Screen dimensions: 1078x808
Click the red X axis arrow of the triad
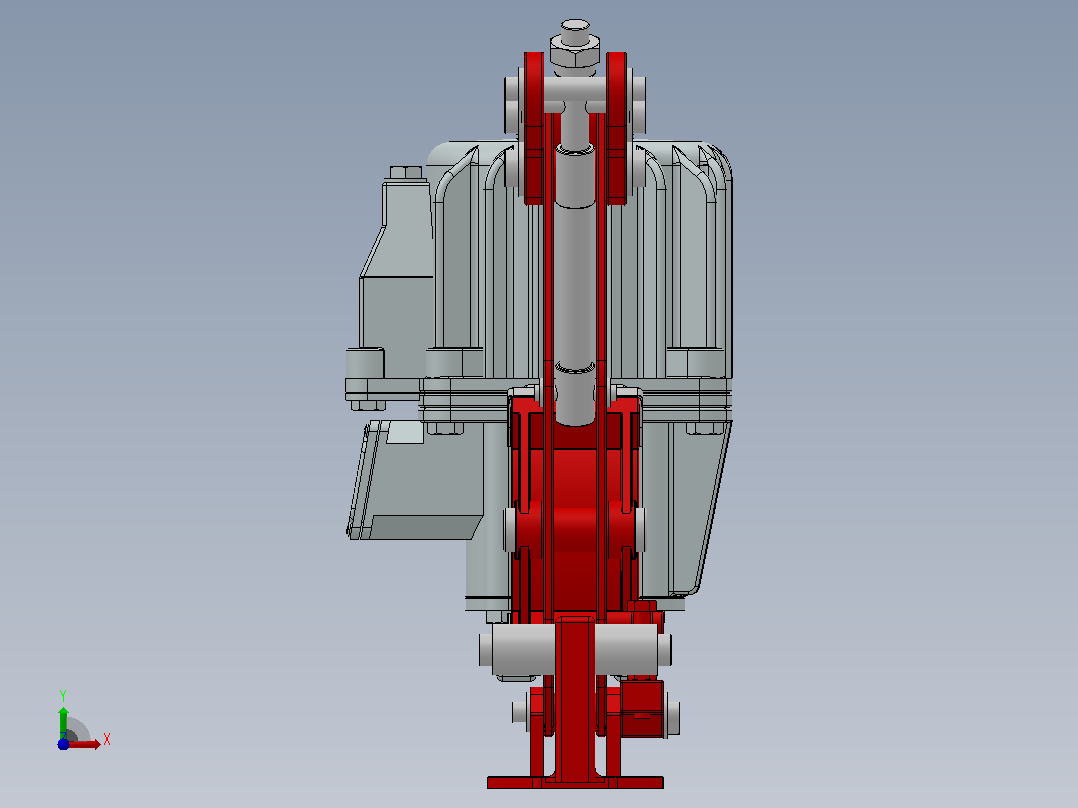tap(84, 744)
